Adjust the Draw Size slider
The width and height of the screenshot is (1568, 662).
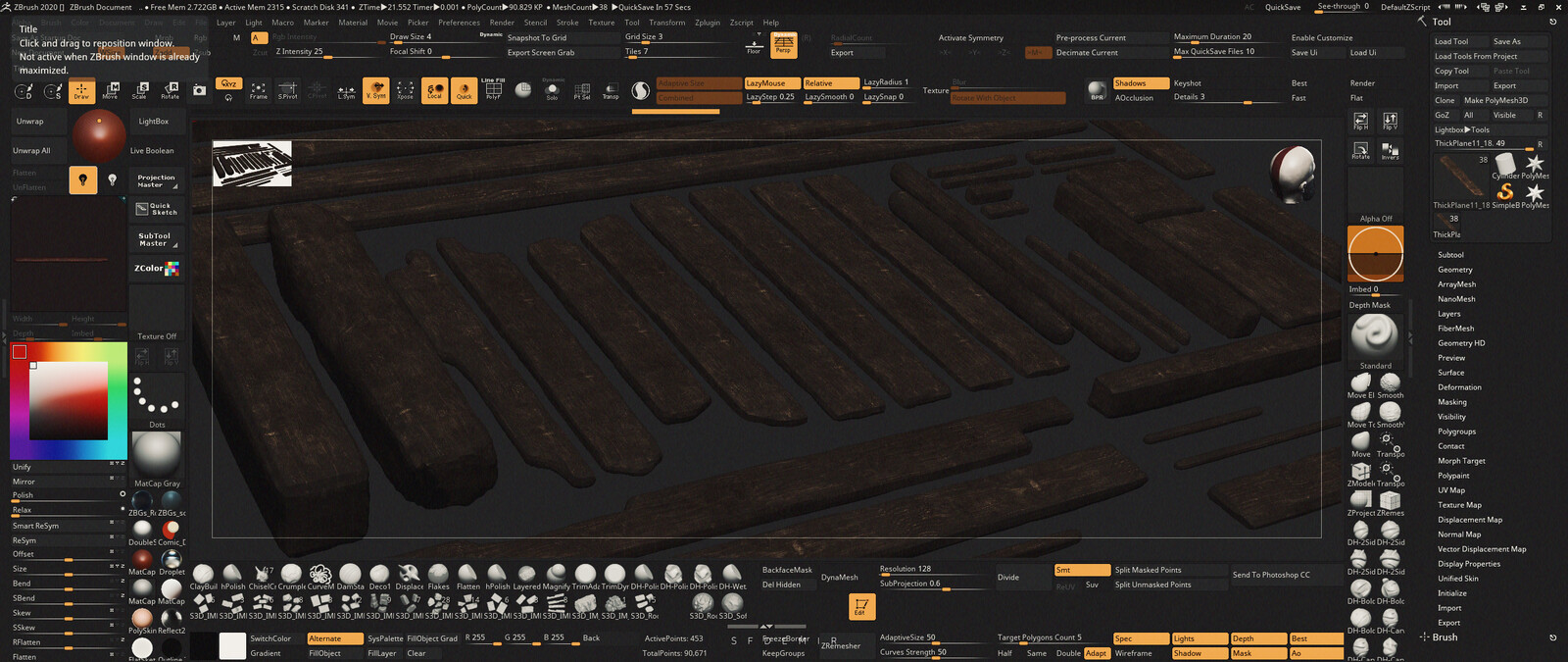pos(445,37)
